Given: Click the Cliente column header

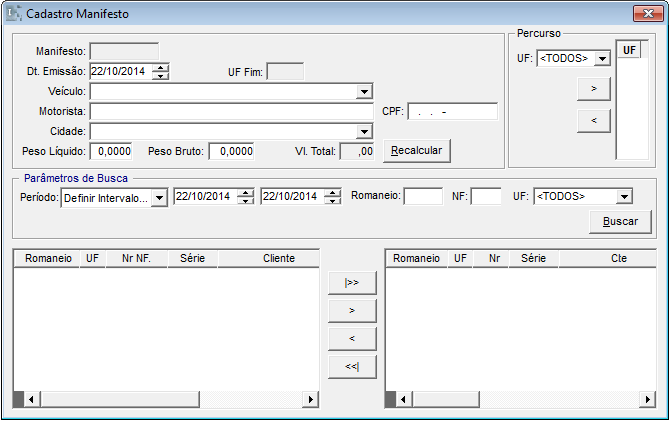Looking at the screenshot, I should [278, 258].
